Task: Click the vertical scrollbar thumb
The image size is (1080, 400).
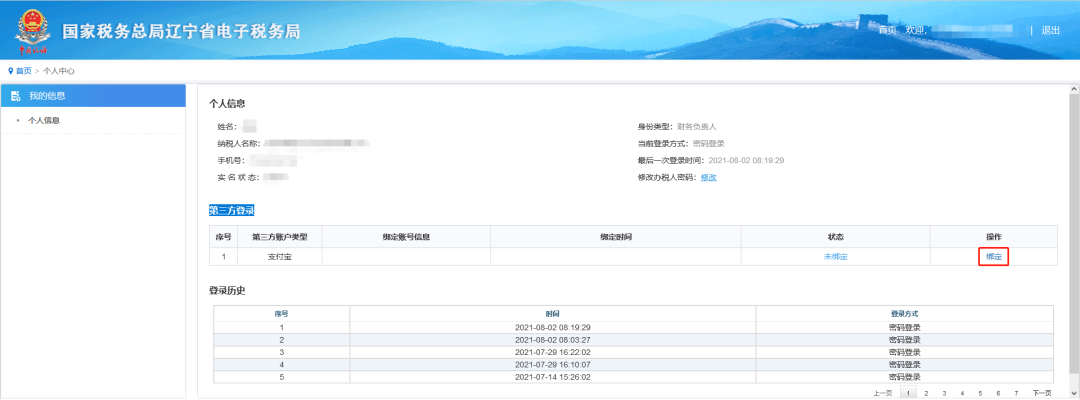Action: 1074,234
